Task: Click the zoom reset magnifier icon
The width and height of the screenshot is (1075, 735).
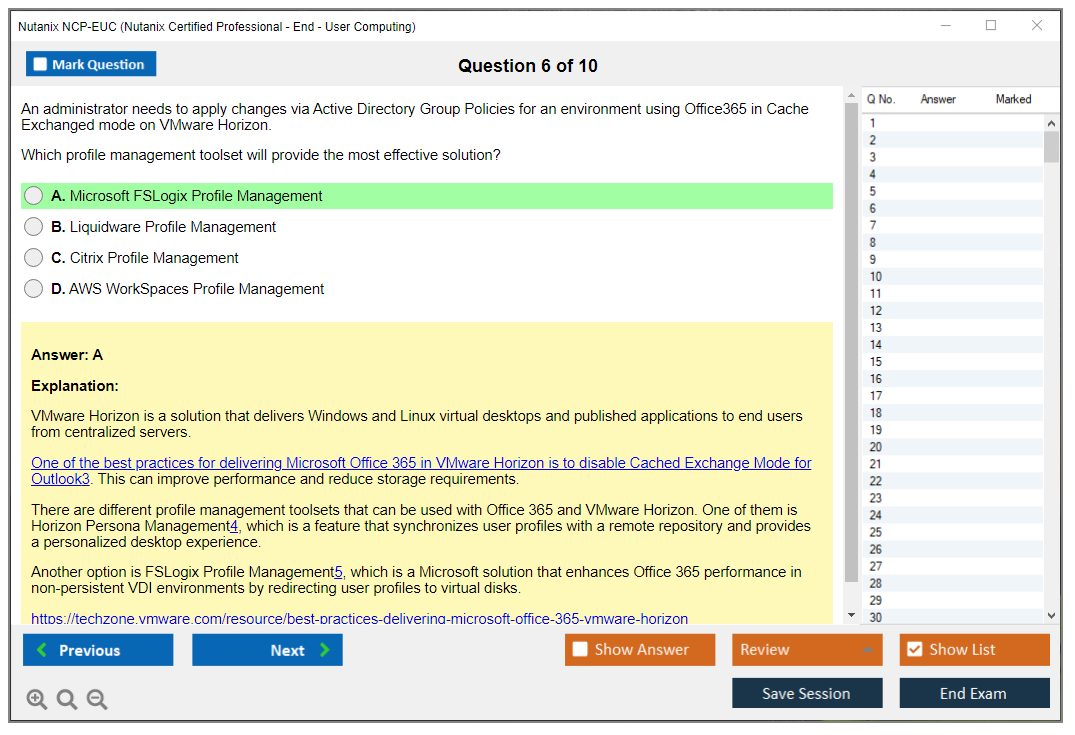Action: (x=67, y=699)
